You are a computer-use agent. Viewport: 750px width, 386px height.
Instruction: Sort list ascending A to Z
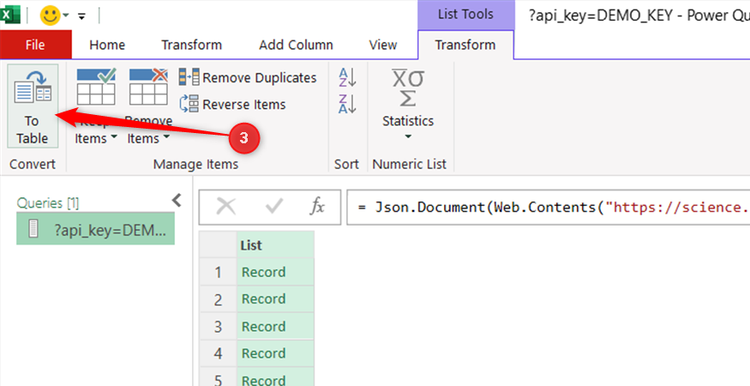[x=347, y=77]
